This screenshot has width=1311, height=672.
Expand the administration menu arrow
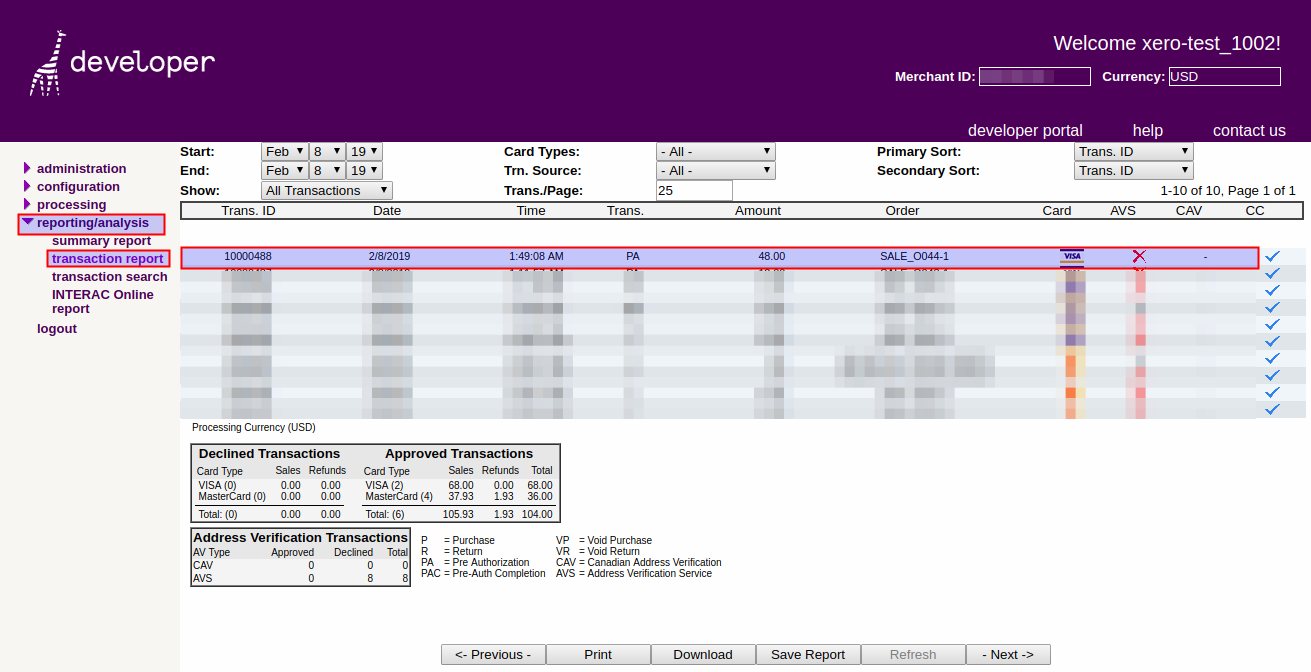(27, 169)
